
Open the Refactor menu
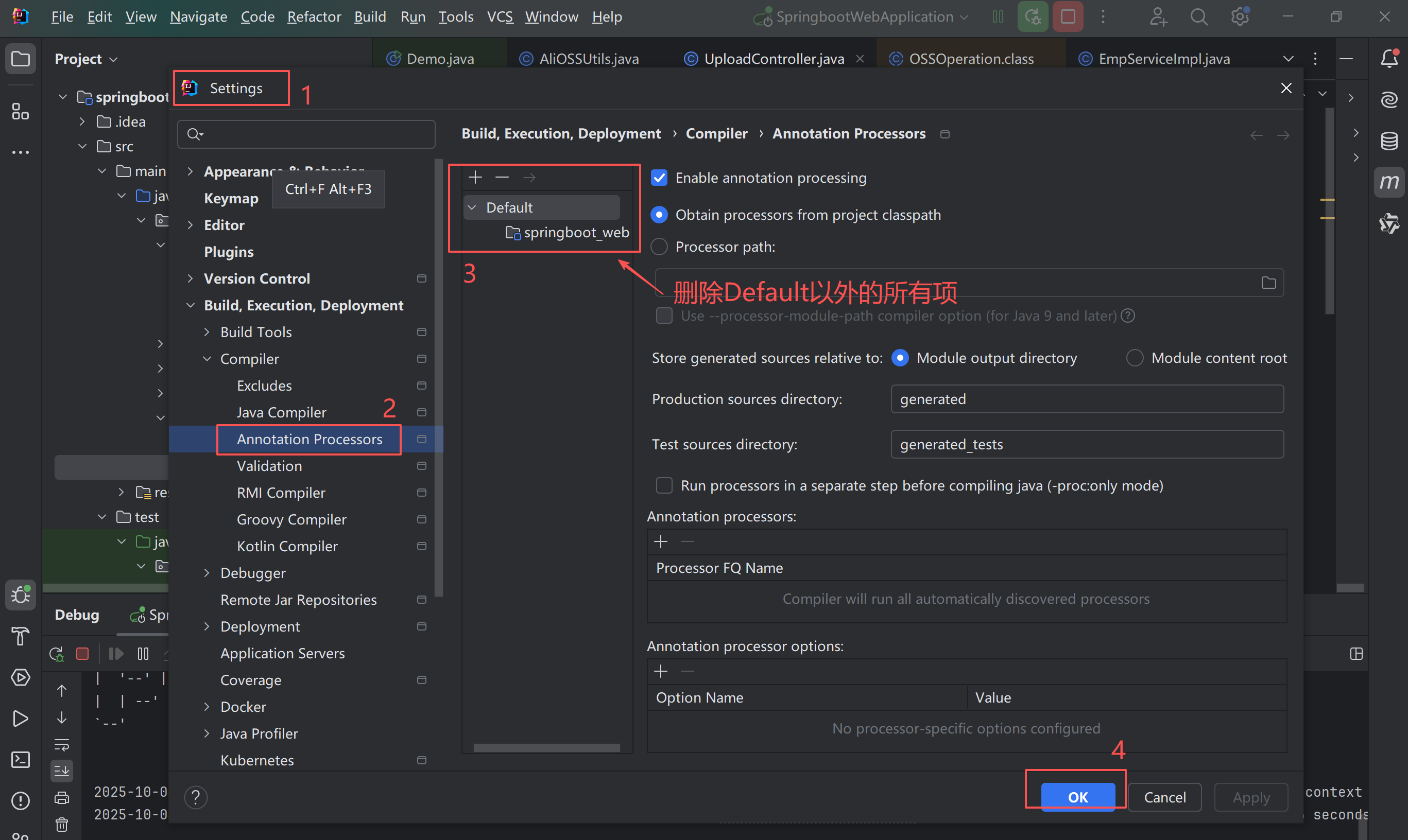tap(314, 16)
